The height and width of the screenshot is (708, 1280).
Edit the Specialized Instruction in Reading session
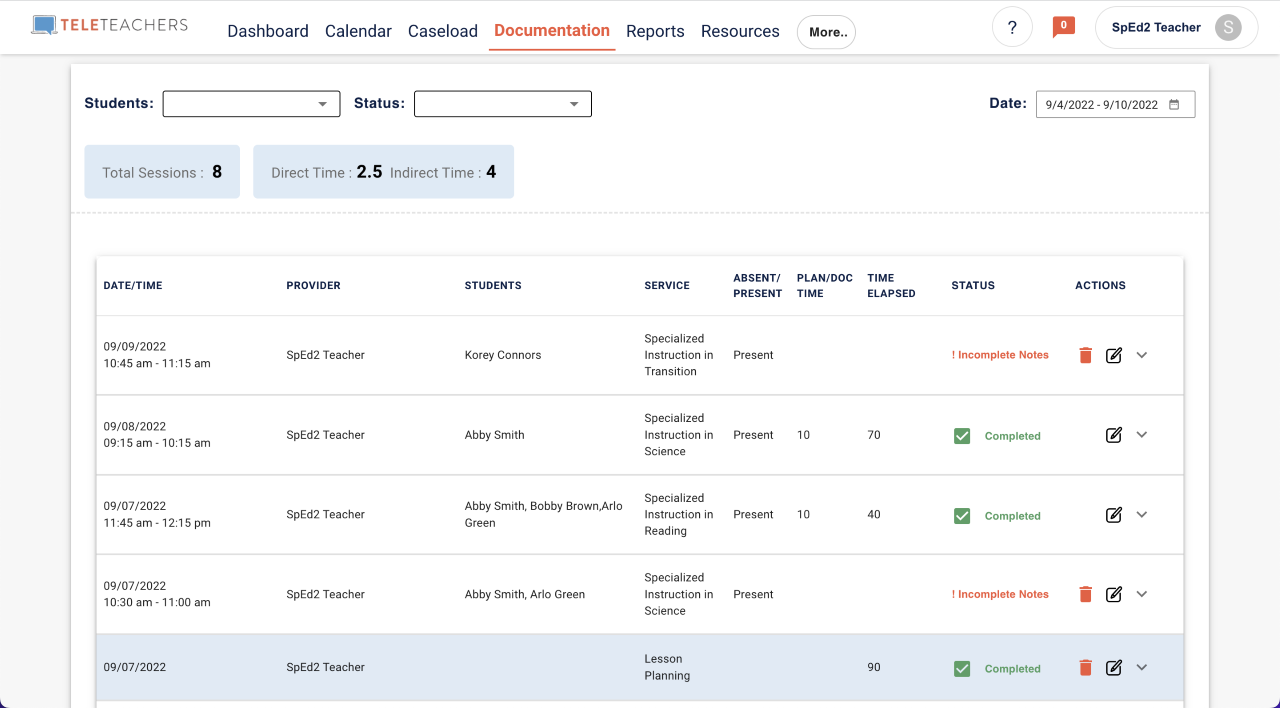tap(1114, 515)
